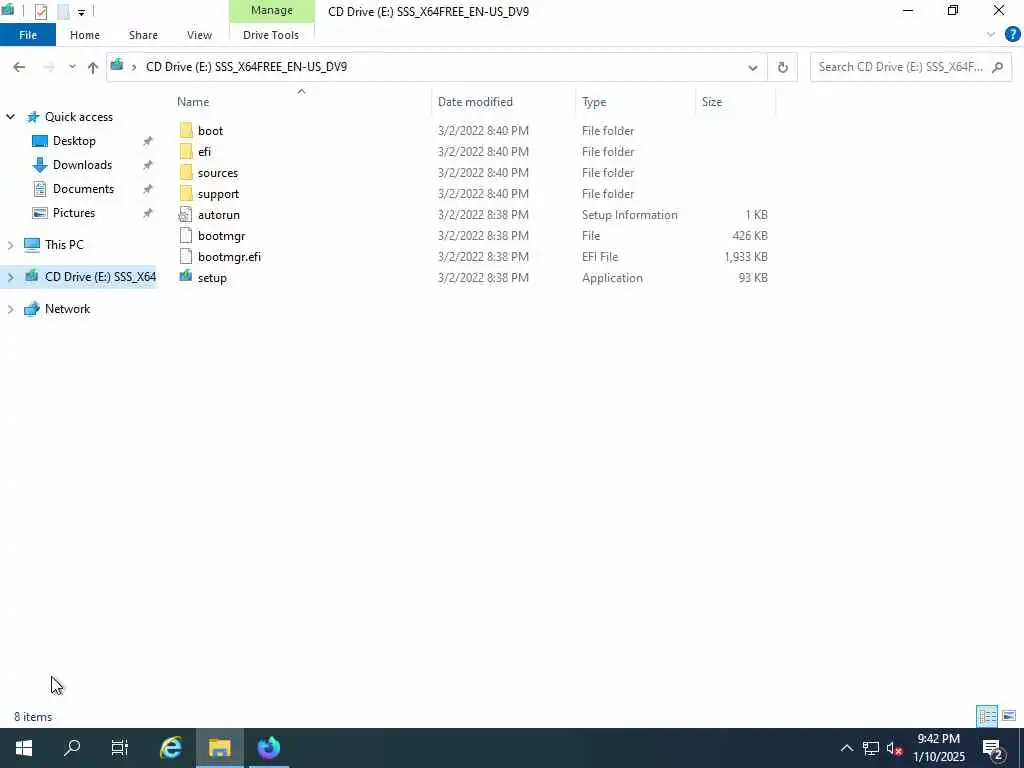
Task: Select Network in the navigation pane
Action: click(67, 309)
